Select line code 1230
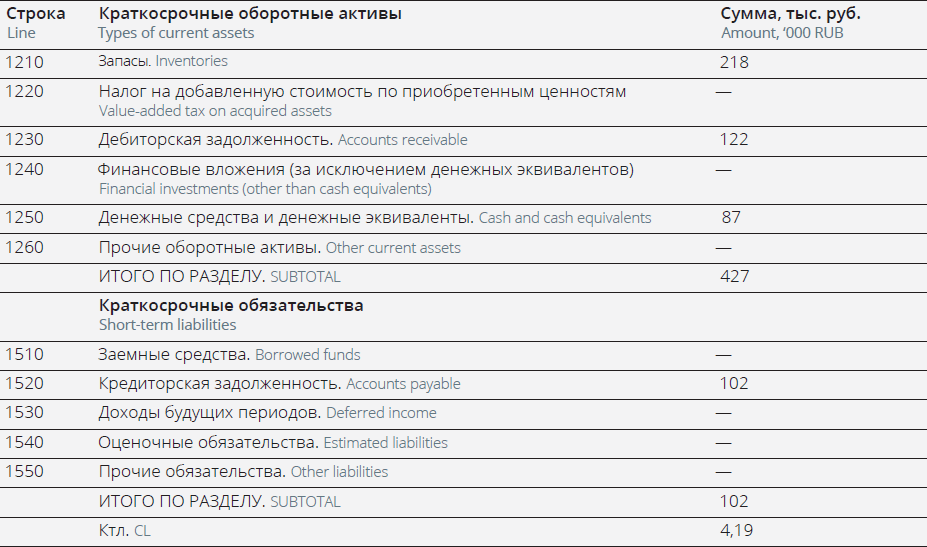 point(24,140)
